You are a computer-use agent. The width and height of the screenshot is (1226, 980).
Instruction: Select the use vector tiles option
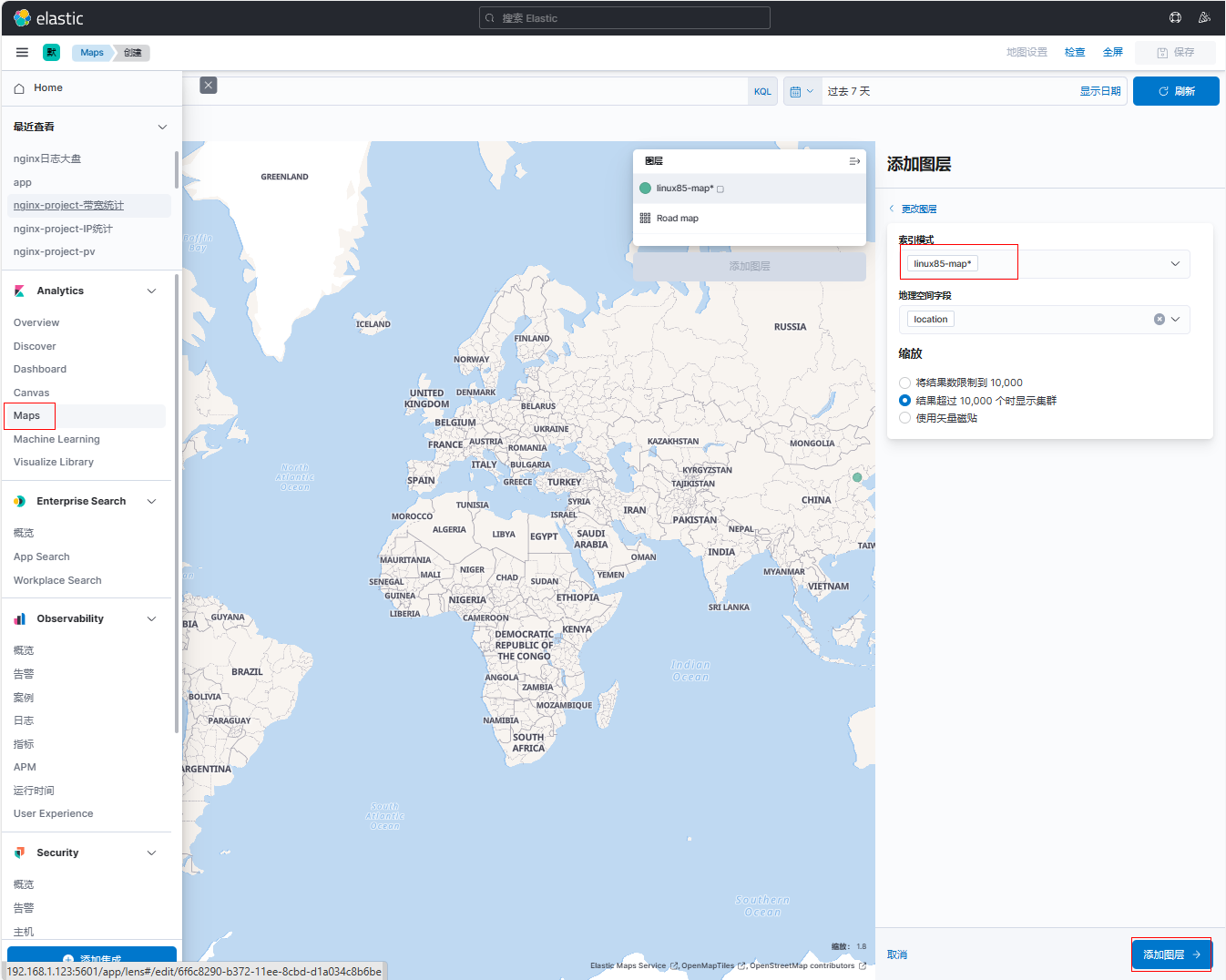904,418
